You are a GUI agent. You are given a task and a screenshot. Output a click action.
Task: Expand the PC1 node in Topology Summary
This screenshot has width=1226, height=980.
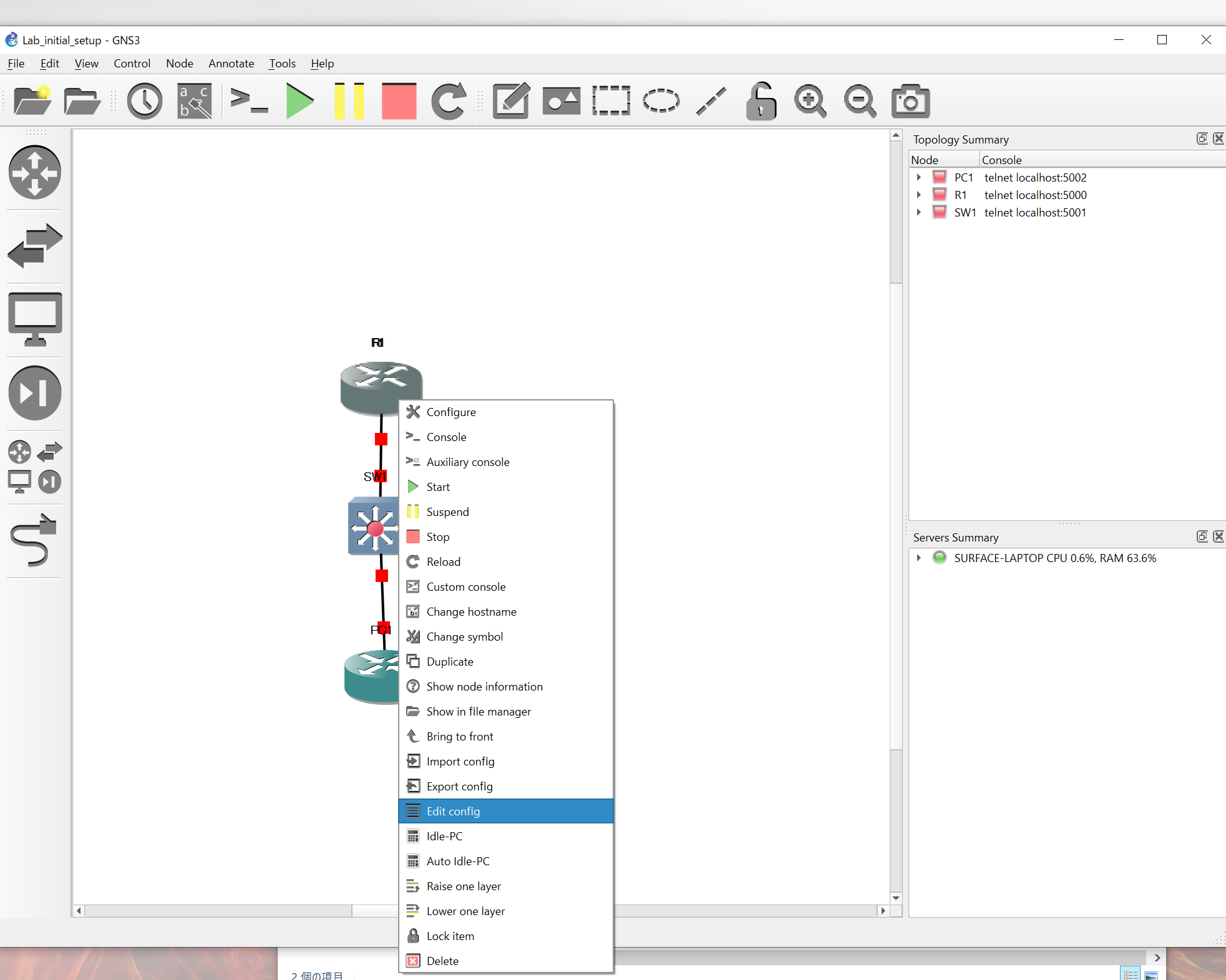tap(918, 178)
